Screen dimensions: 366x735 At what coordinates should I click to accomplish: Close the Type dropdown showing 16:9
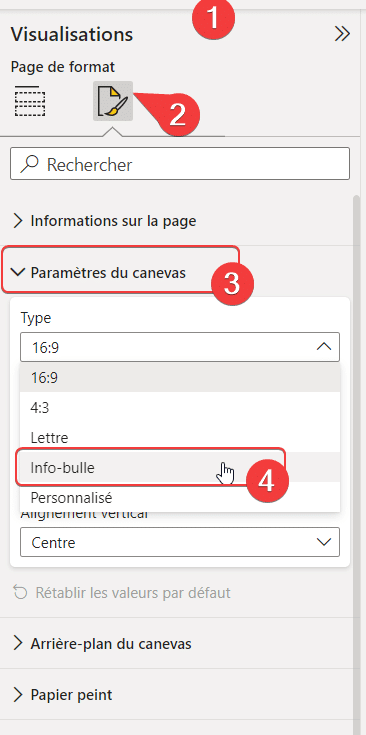click(x=180, y=347)
